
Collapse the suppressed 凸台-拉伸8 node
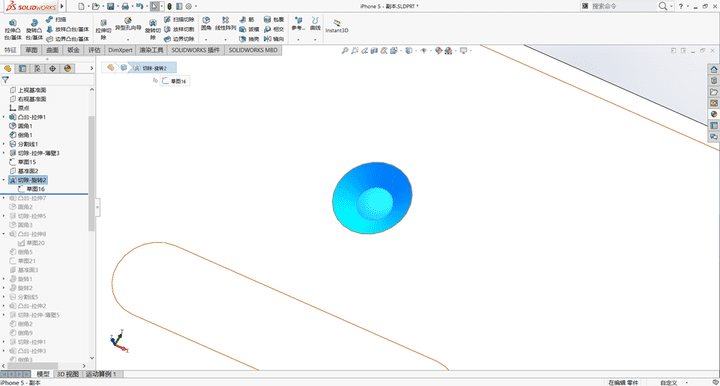point(4,234)
